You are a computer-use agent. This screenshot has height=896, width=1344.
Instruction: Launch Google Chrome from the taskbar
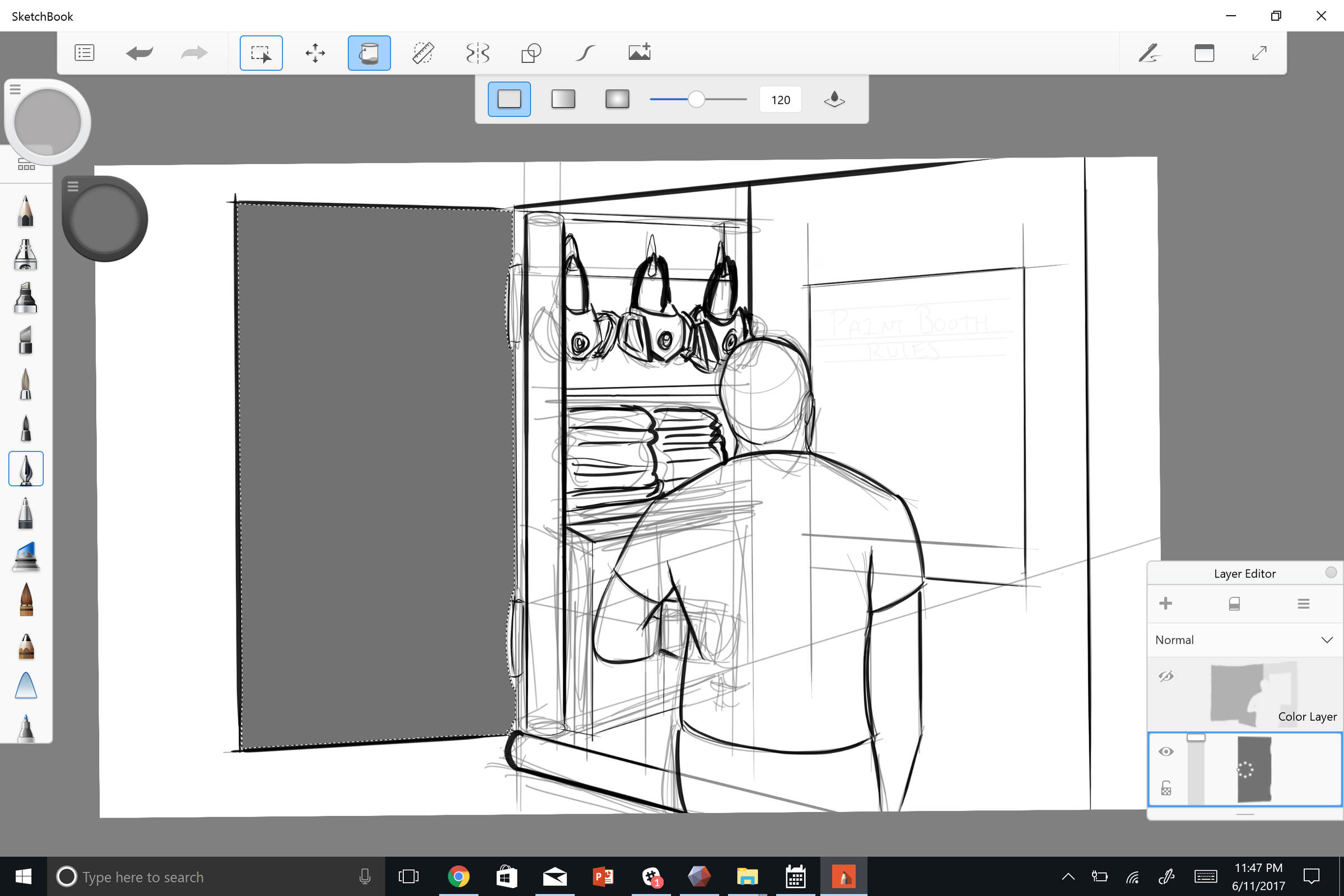[x=458, y=876]
